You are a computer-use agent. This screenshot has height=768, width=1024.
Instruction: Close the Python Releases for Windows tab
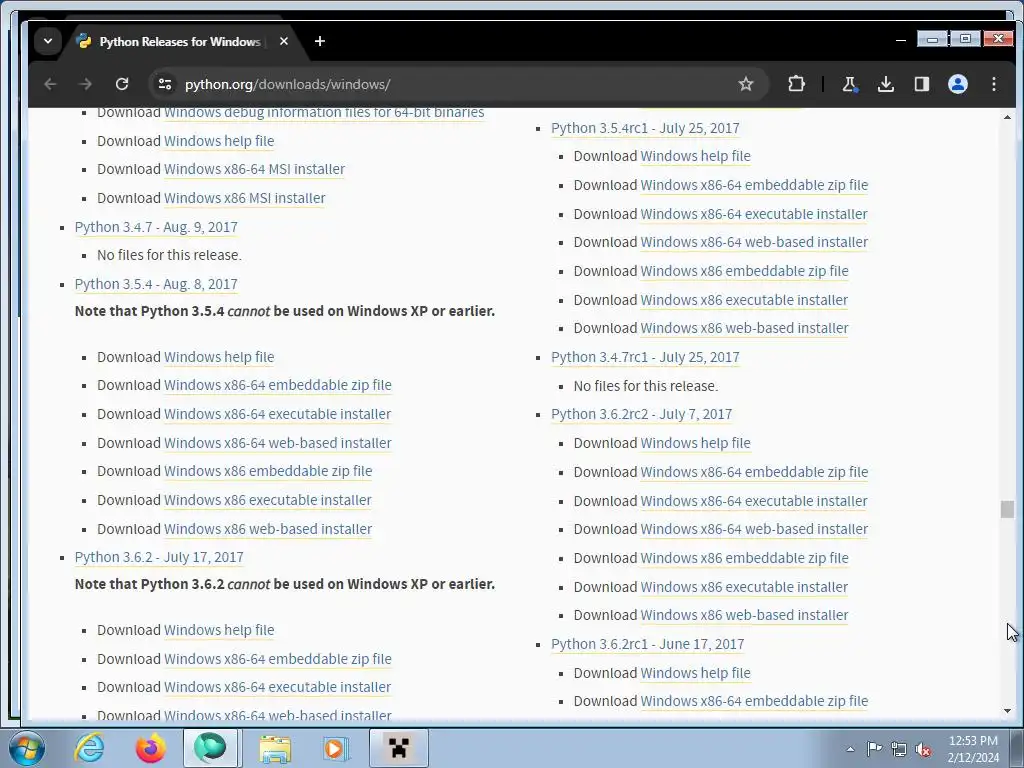coord(283,41)
